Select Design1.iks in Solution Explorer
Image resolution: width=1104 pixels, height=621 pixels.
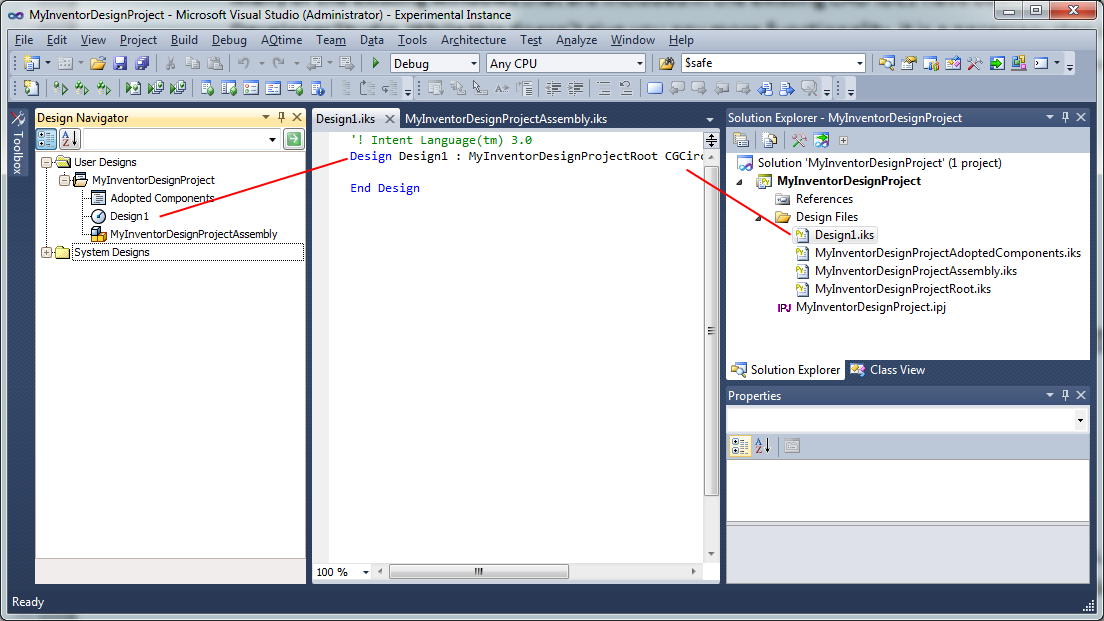(x=844, y=235)
